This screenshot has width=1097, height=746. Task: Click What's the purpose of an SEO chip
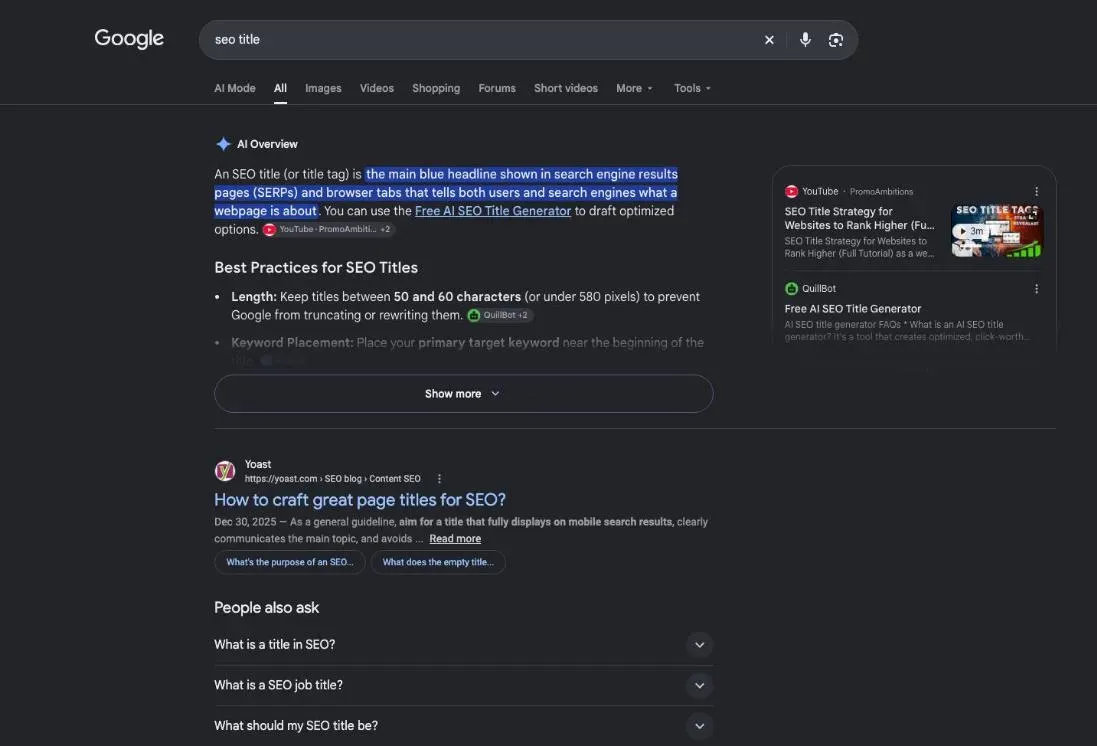coord(290,562)
